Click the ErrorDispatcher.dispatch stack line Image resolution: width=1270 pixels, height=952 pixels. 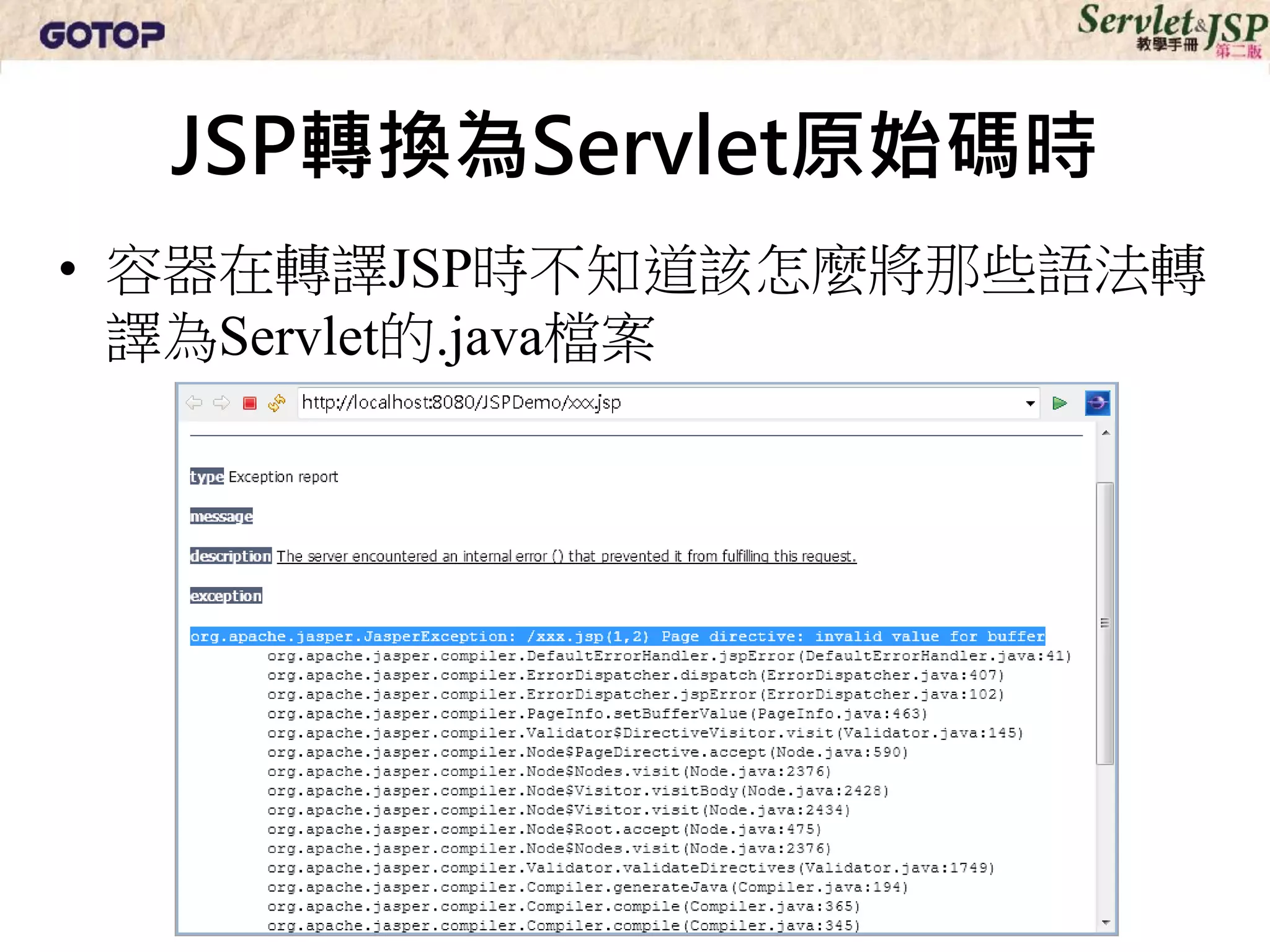pos(636,675)
